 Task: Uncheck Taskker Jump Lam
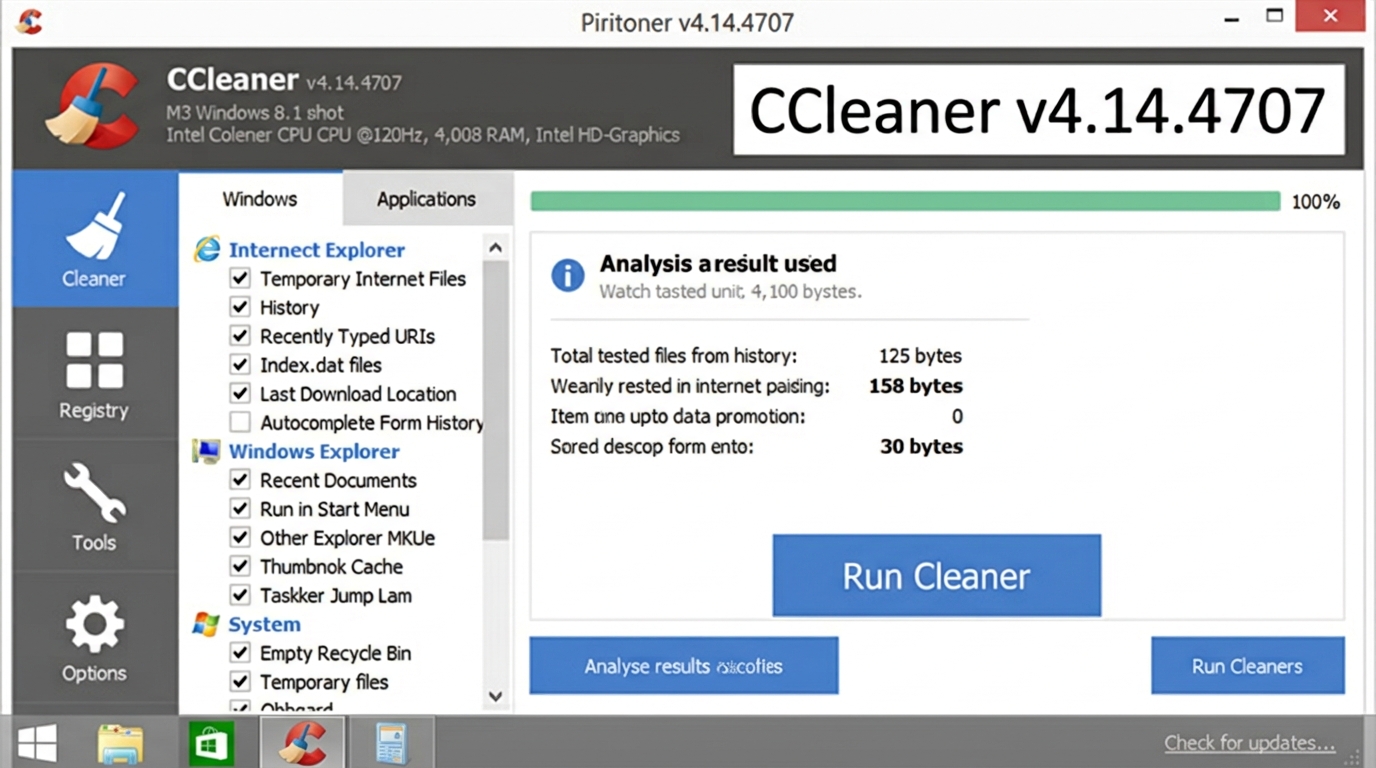tap(240, 595)
